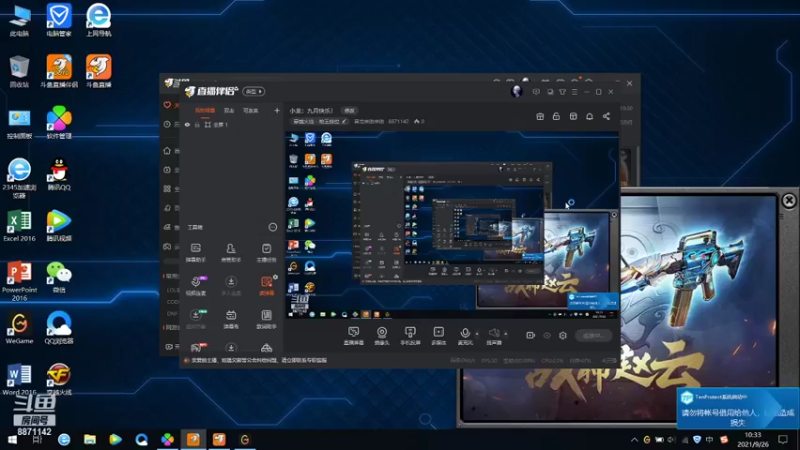Viewport: 800px width, 450px height.
Task: Expand the speaker options arrow
Action: 506,334
